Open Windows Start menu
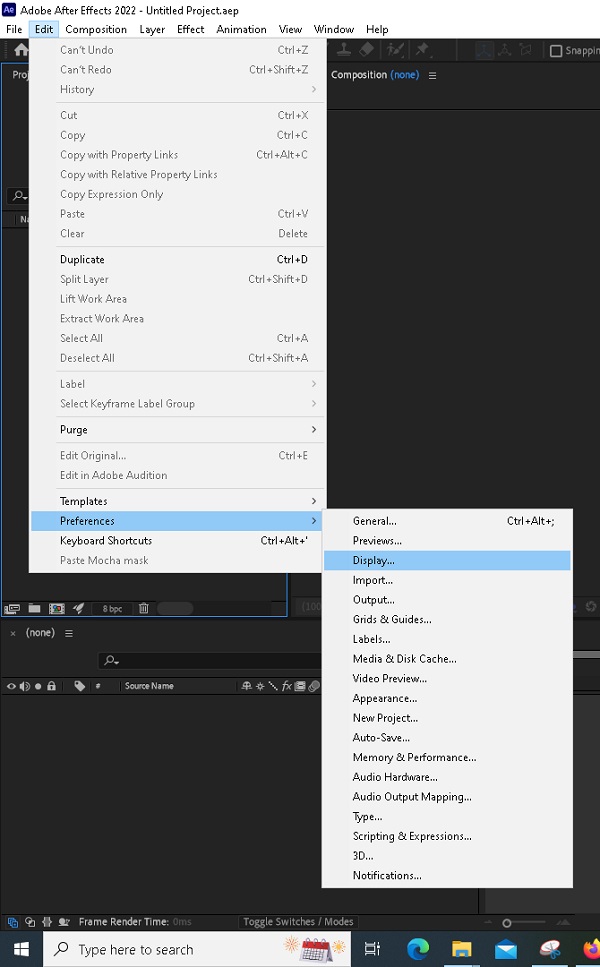This screenshot has height=967, width=600. (x=21, y=950)
